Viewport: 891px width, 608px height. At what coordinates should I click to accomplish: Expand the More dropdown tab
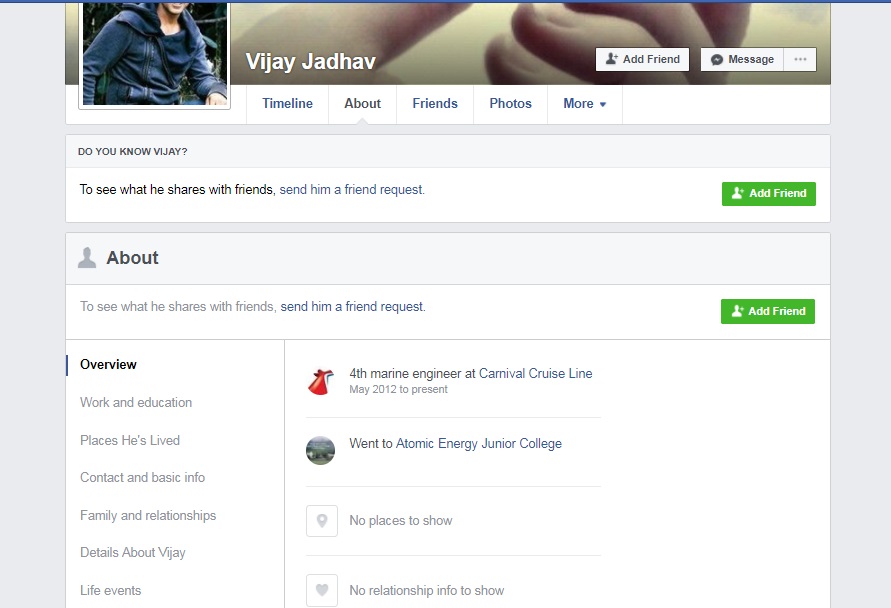coord(585,104)
